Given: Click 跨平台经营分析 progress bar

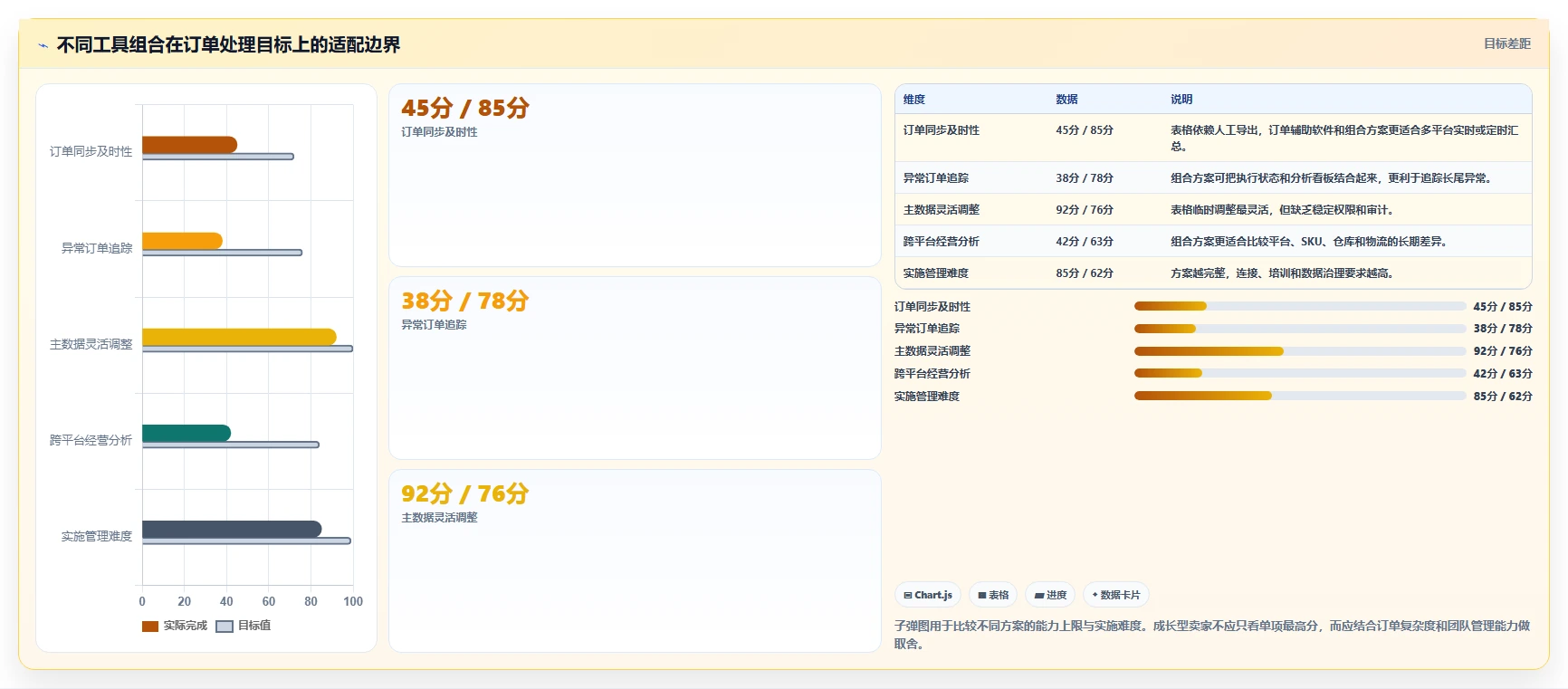Looking at the screenshot, I should (x=1300, y=373).
